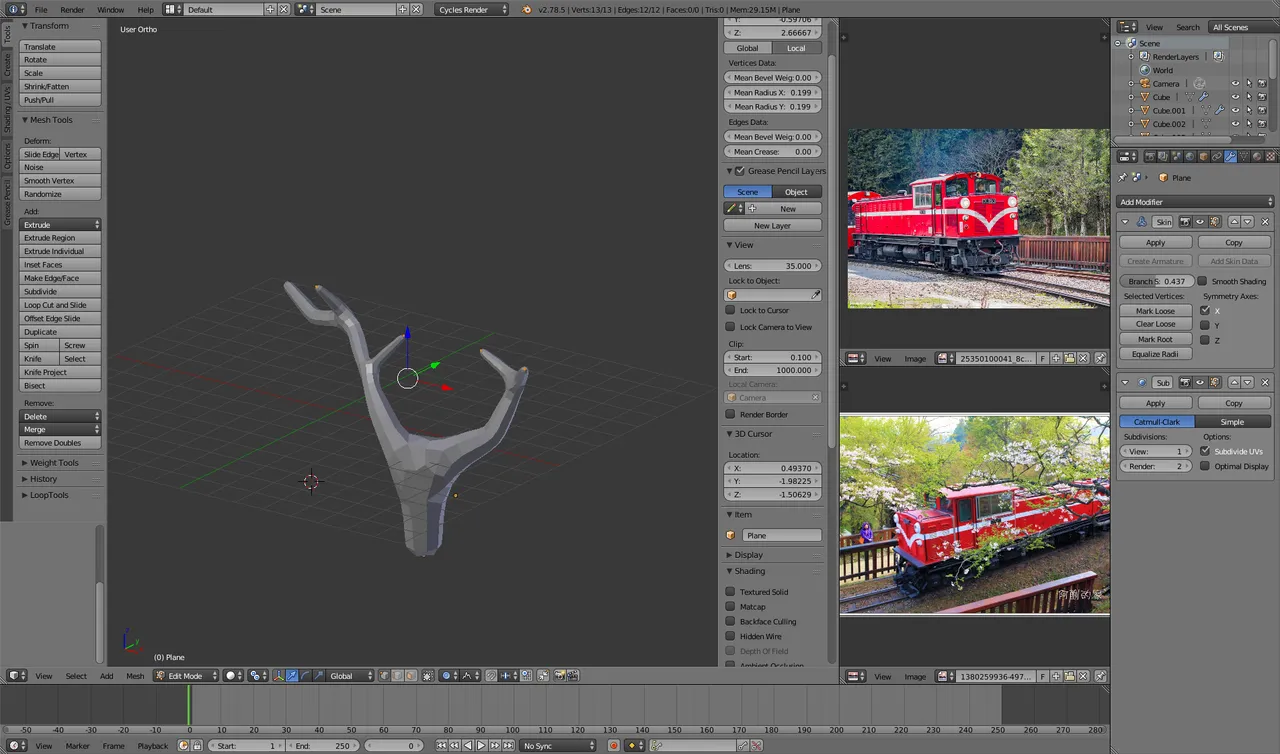Select face select mode icon
1280x754 pixels.
(x=411, y=676)
